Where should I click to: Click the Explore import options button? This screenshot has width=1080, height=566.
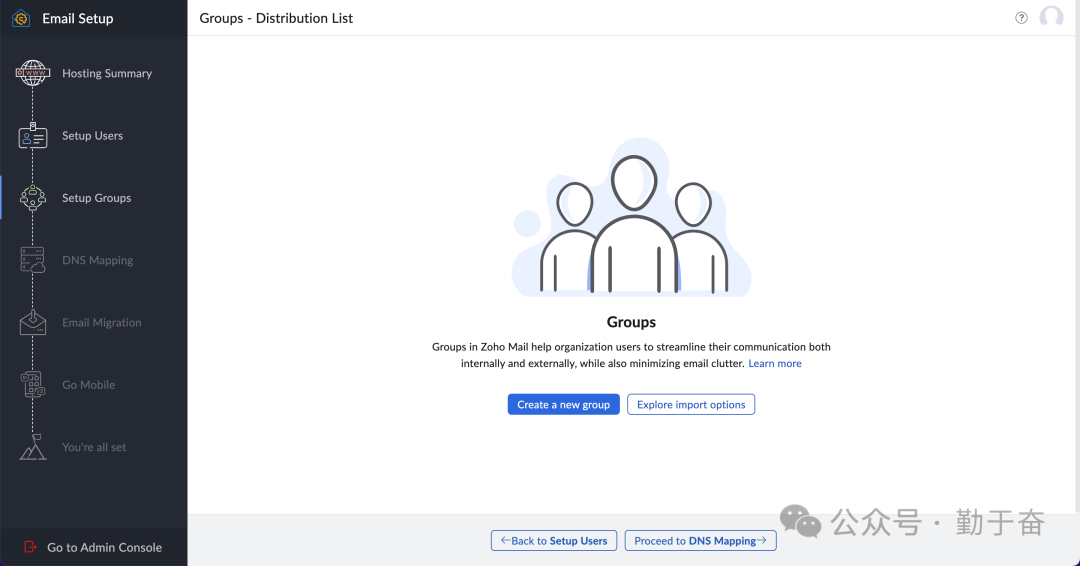691,405
